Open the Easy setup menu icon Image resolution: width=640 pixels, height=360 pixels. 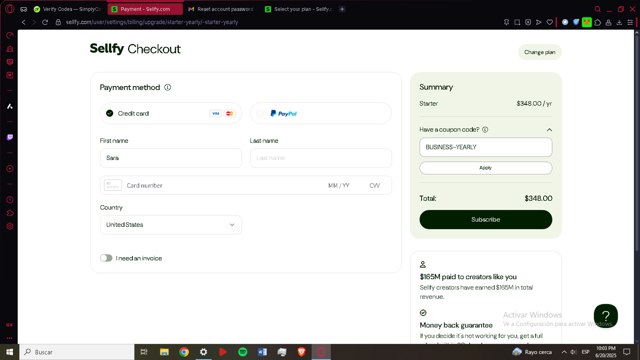(630, 22)
